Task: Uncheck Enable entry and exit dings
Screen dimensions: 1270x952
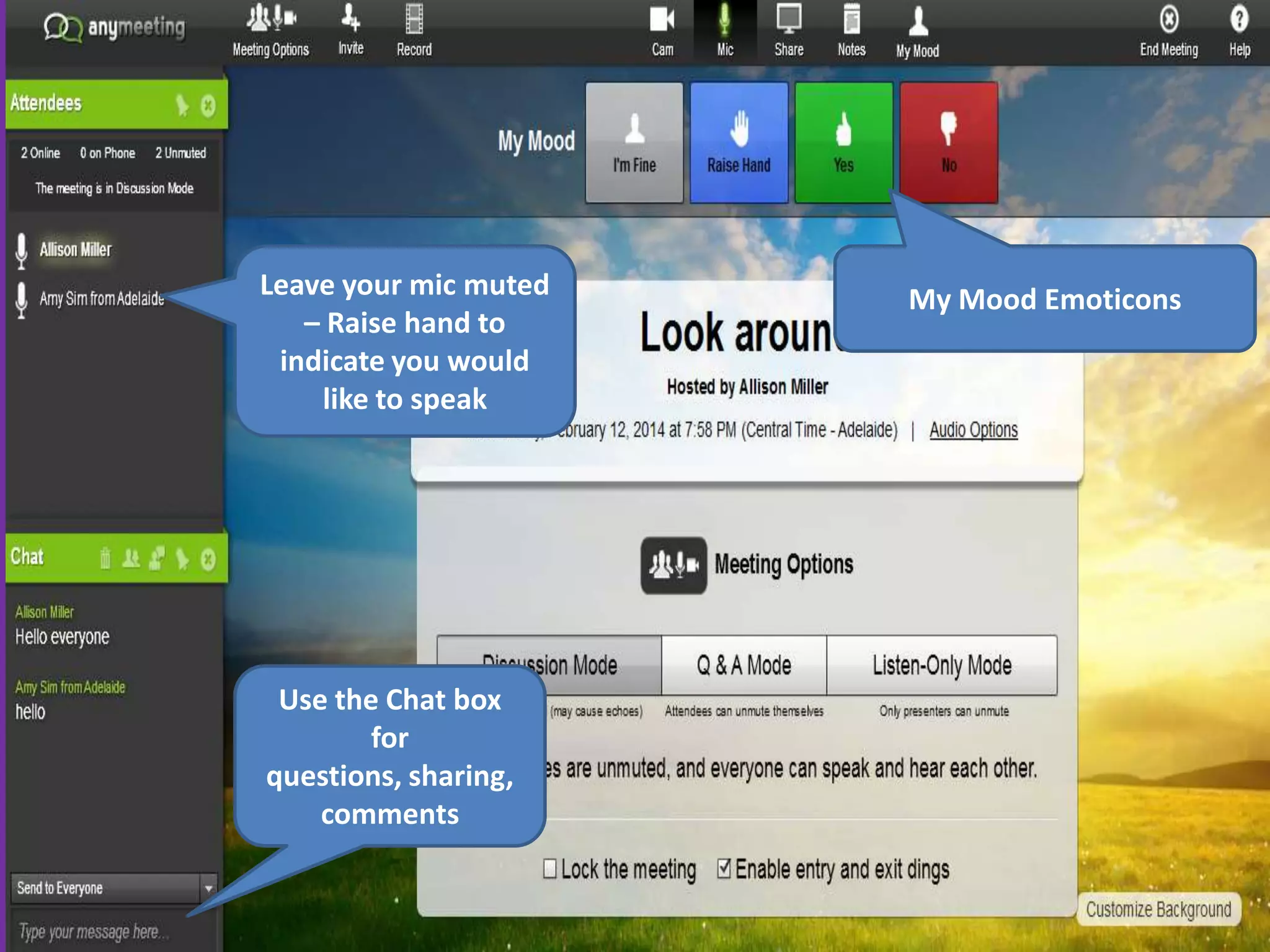Action: click(x=724, y=868)
